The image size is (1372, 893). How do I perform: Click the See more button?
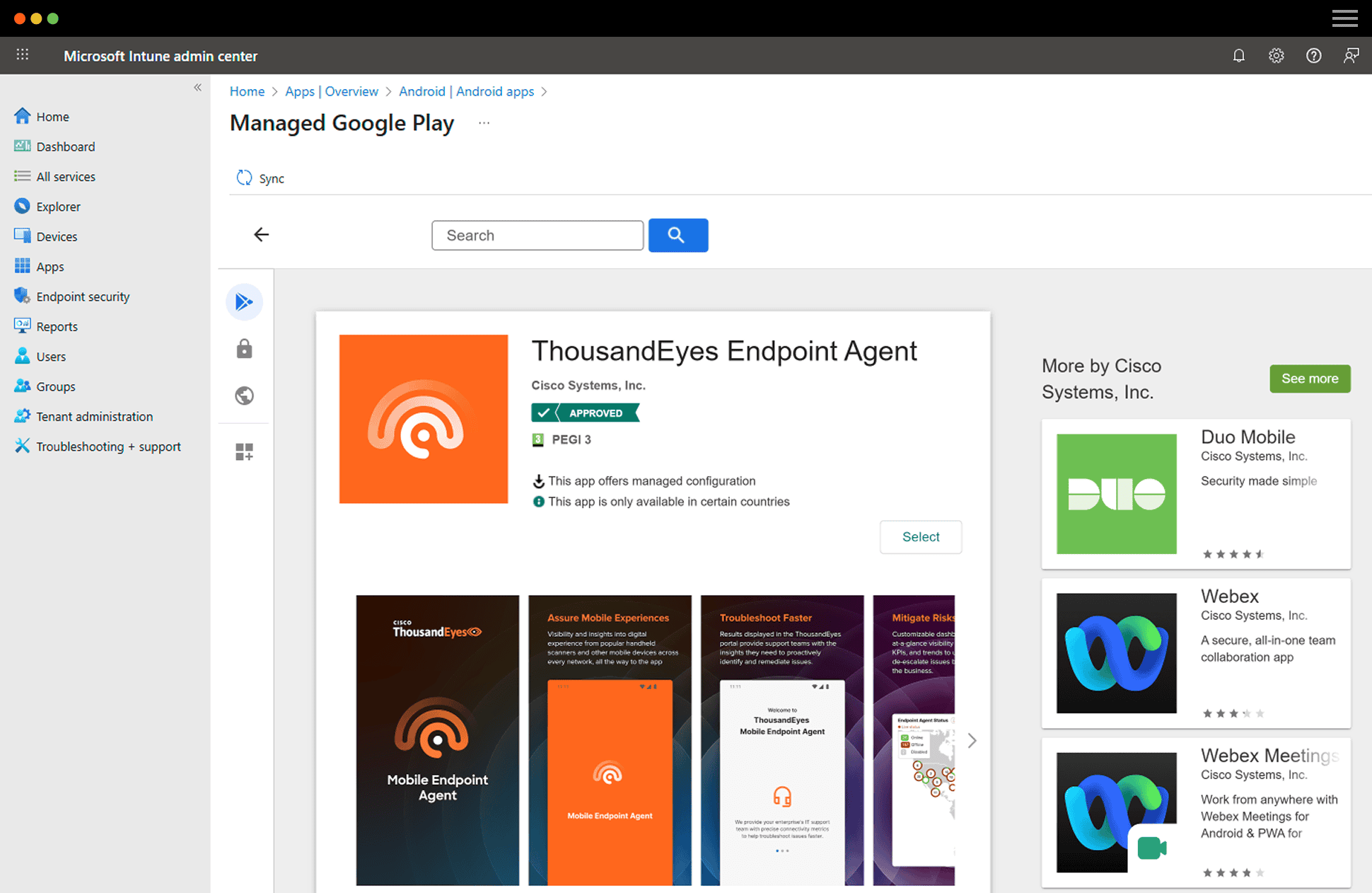[x=1309, y=379]
